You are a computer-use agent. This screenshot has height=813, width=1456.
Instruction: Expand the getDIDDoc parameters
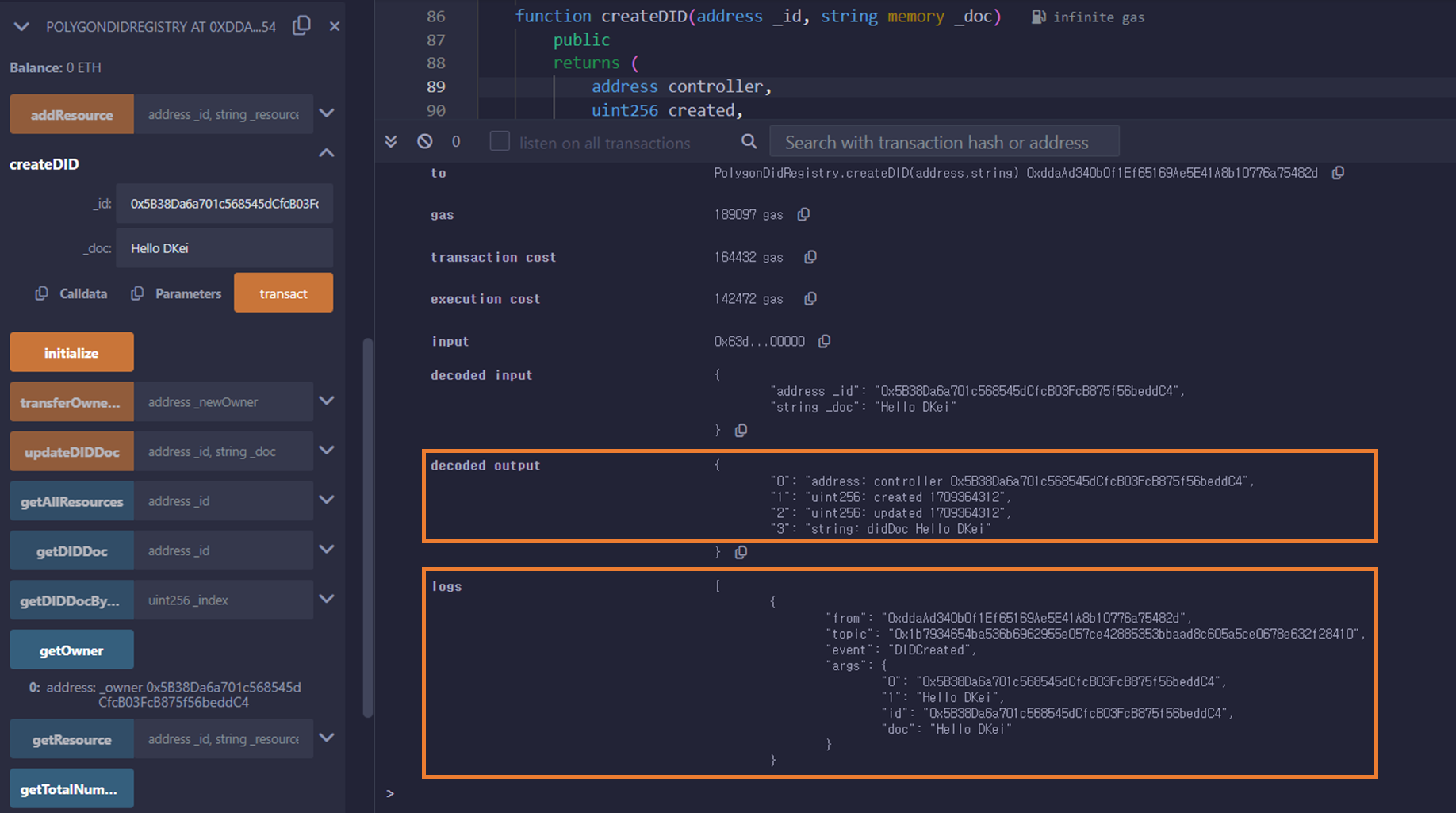pyautogui.click(x=326, y=550)
